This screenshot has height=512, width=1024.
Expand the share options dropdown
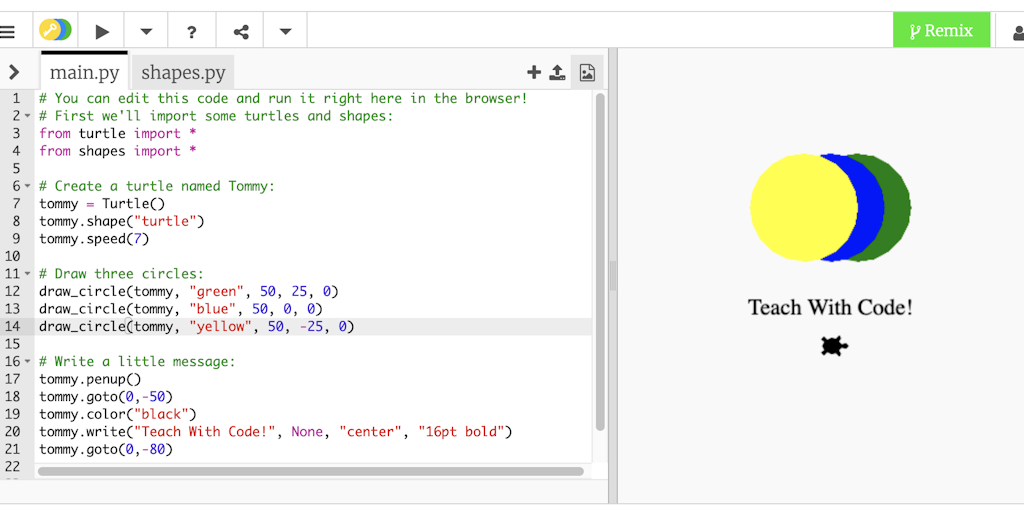coord(285,31)
